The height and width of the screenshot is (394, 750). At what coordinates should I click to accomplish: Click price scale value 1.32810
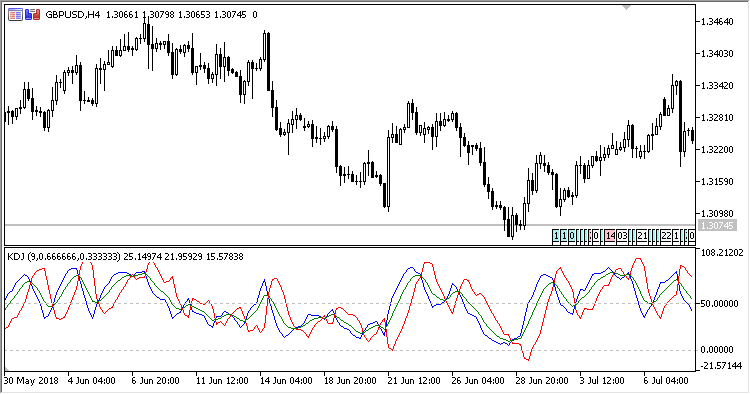coord(717,118)
